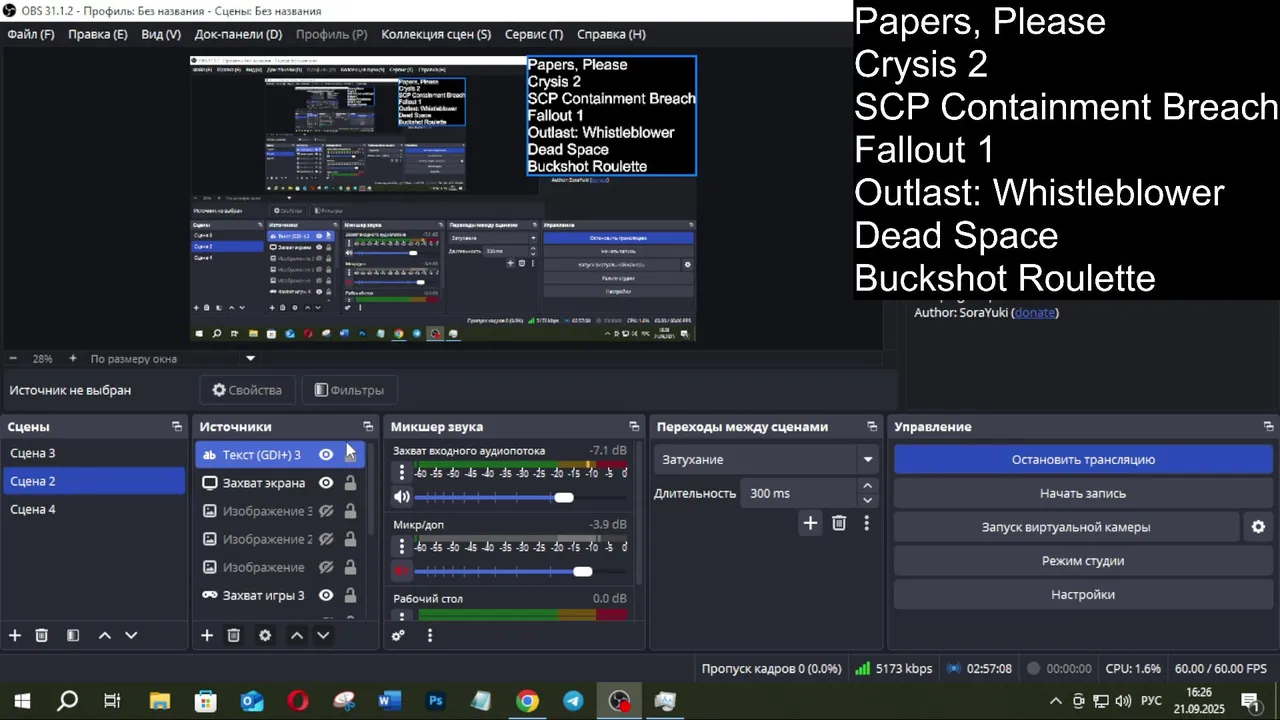
Task: Open the Коллекция сцен menu
Action: [x=436, y=34]
